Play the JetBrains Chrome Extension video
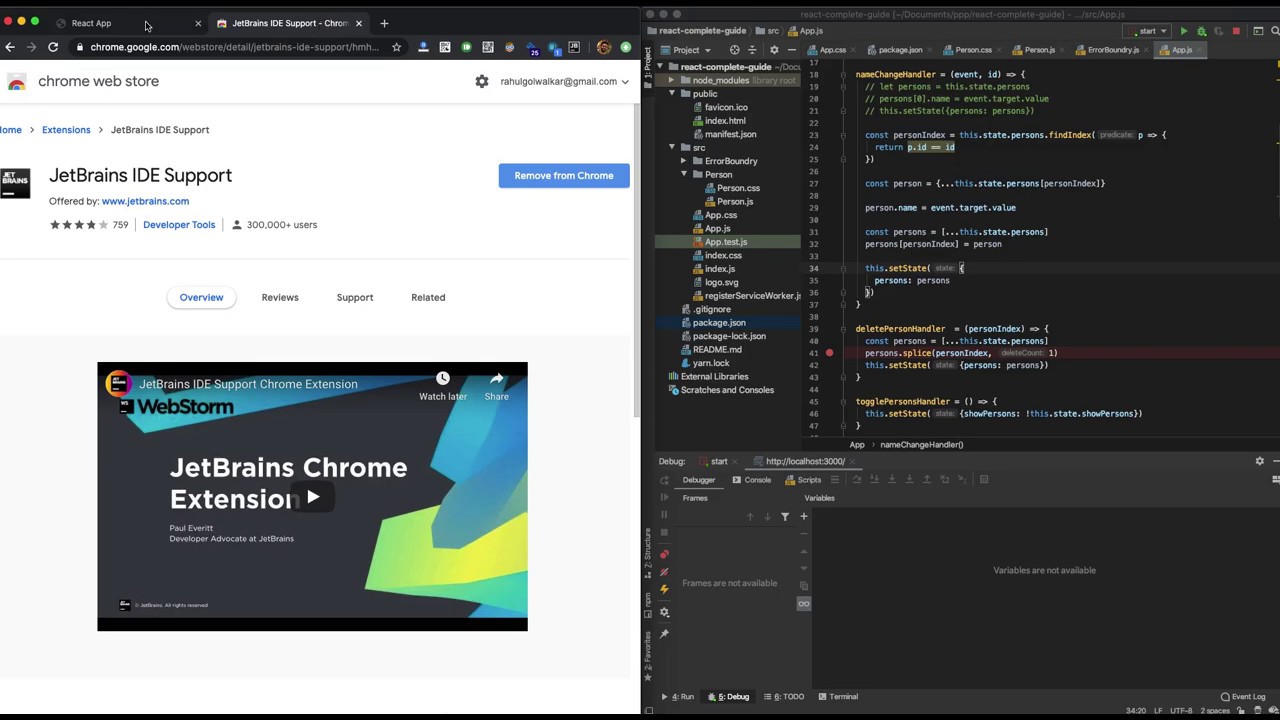 (312, 497)
